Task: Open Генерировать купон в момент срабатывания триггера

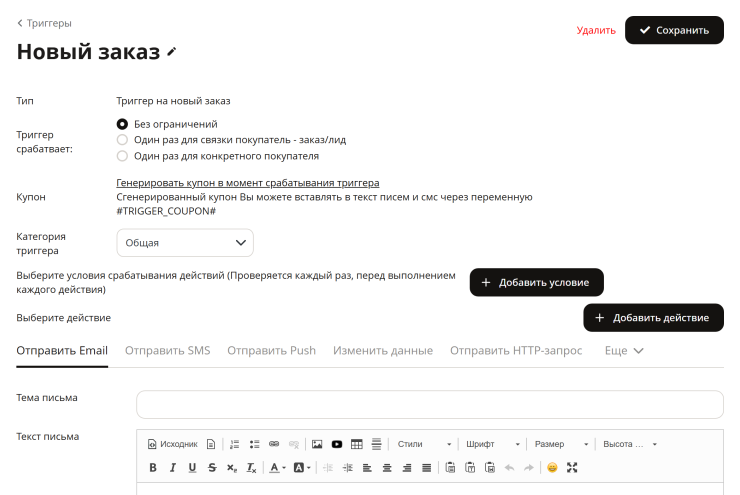Action: coord(248,183)
